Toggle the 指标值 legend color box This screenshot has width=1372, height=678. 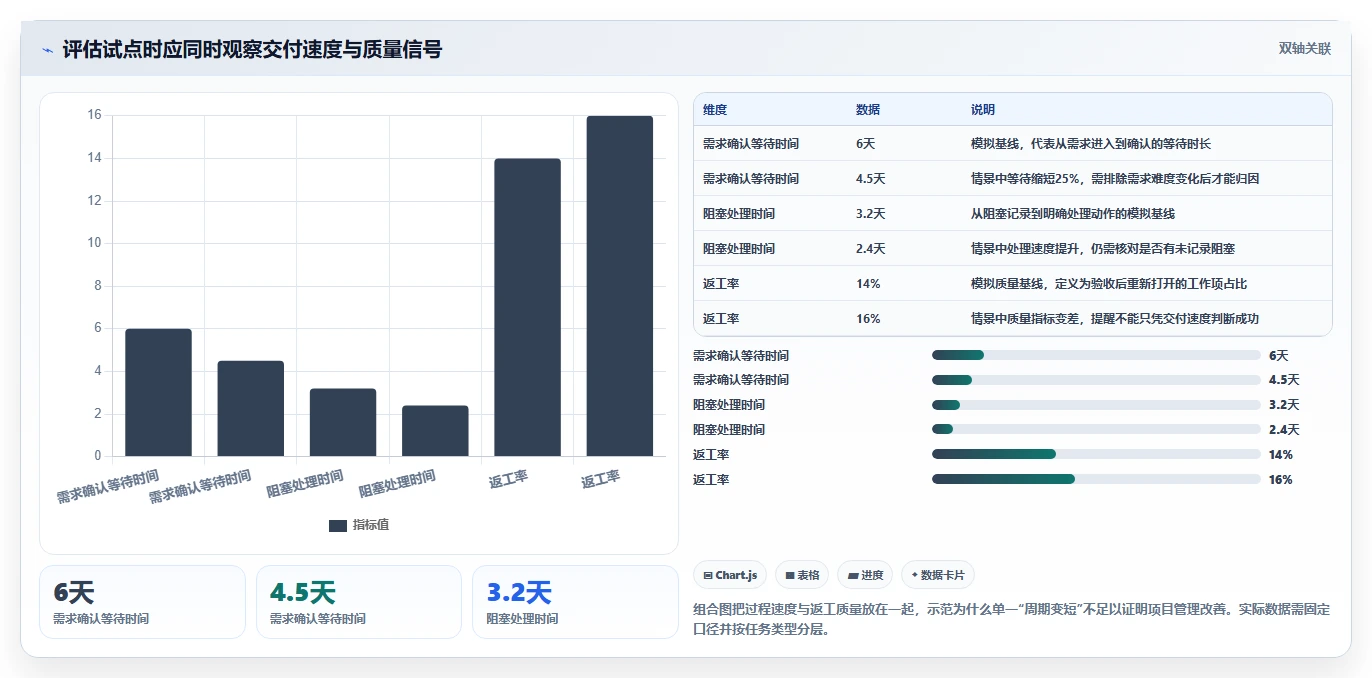(337, 525)
